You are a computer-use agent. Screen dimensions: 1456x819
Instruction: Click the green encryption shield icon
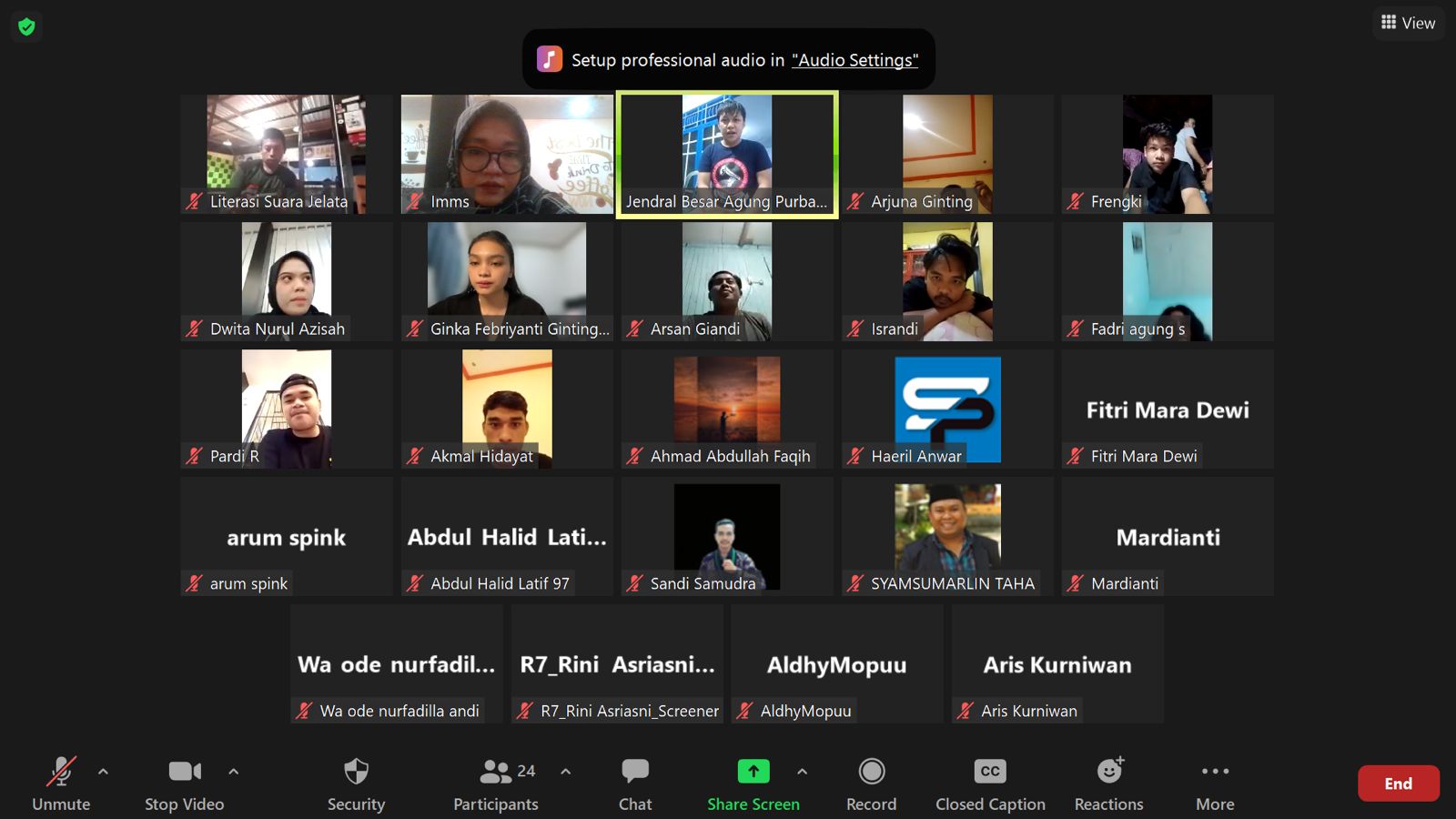click(26, 27)
